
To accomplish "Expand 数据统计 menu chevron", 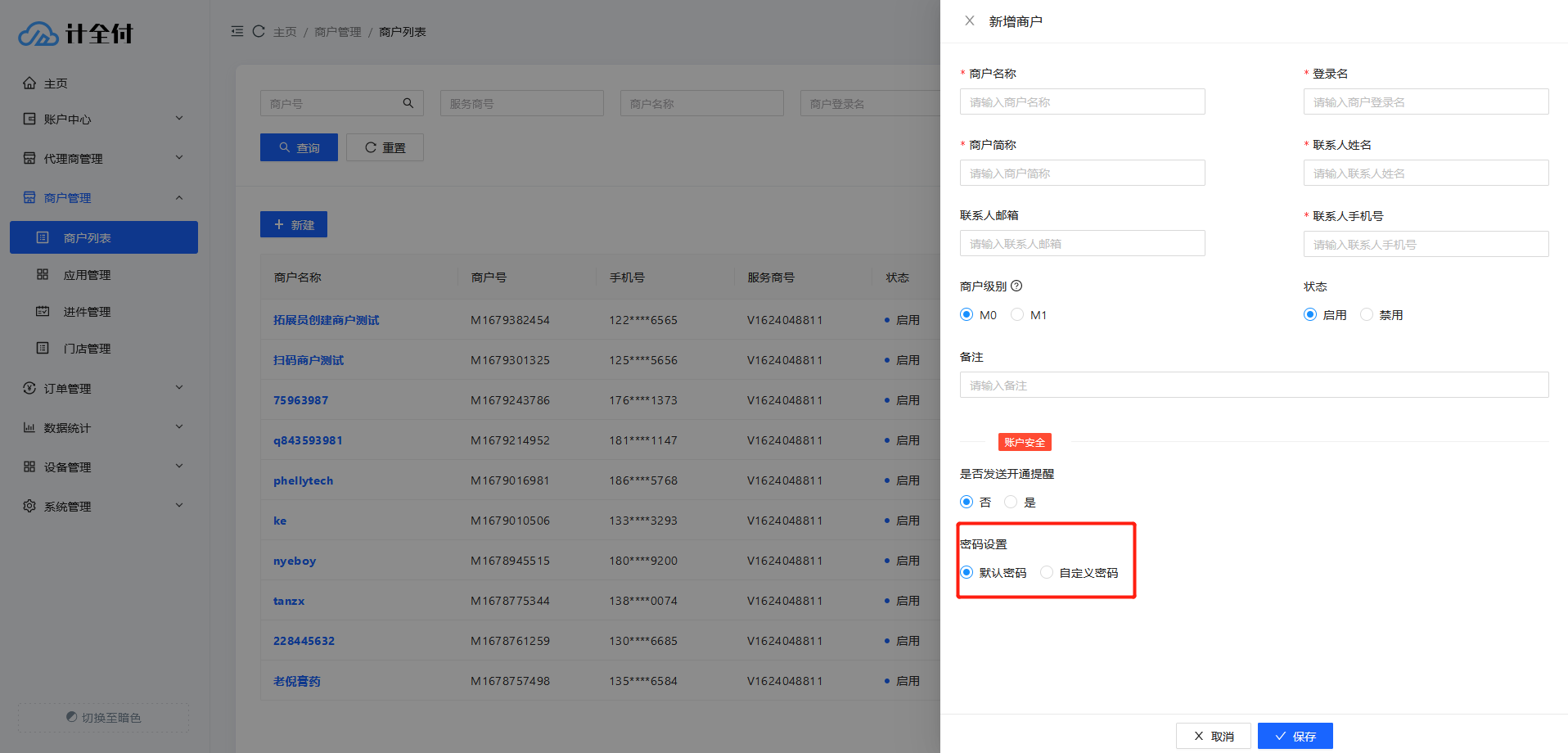I will 179,427.
